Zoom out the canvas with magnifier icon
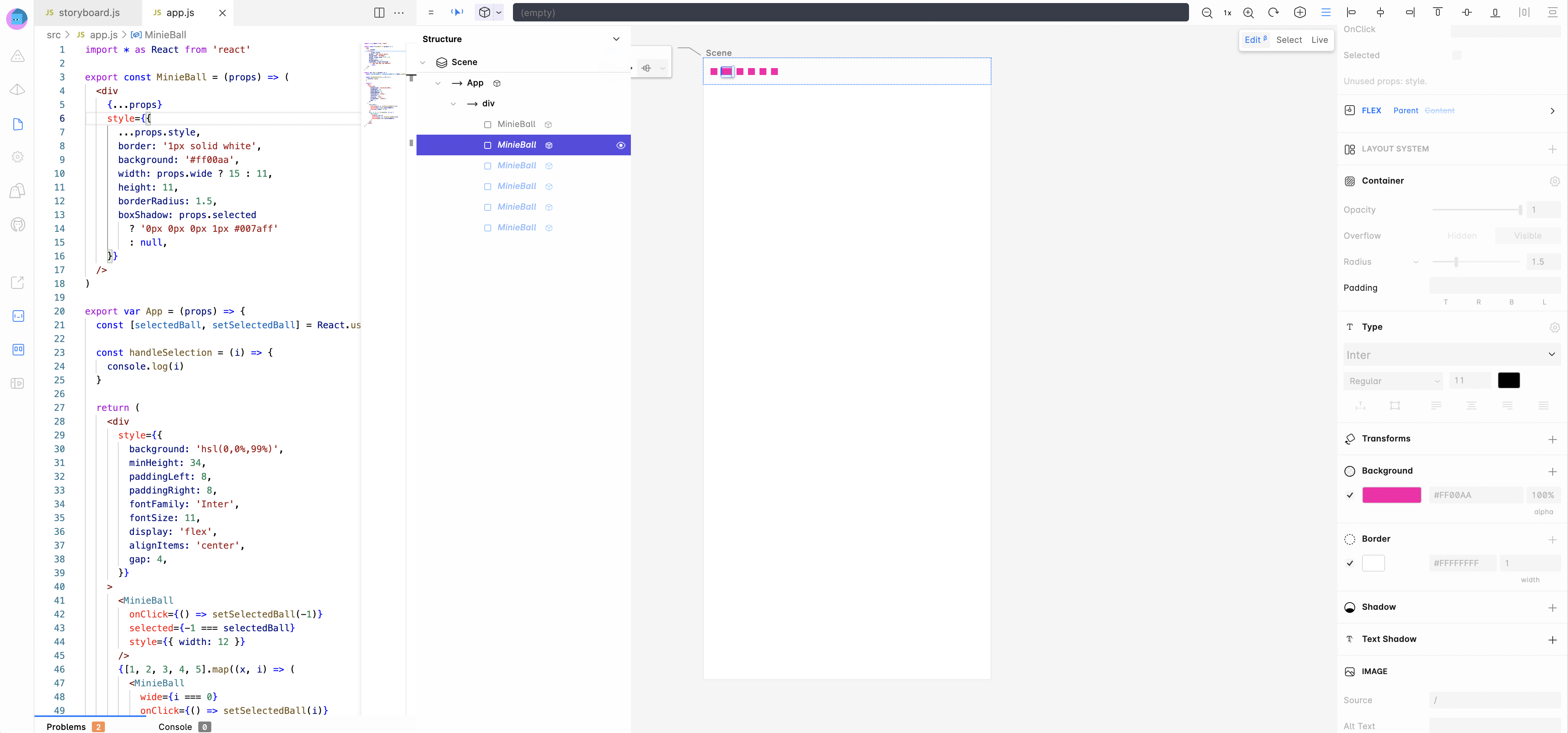The image size is (1568, 733). point(1207,12)
